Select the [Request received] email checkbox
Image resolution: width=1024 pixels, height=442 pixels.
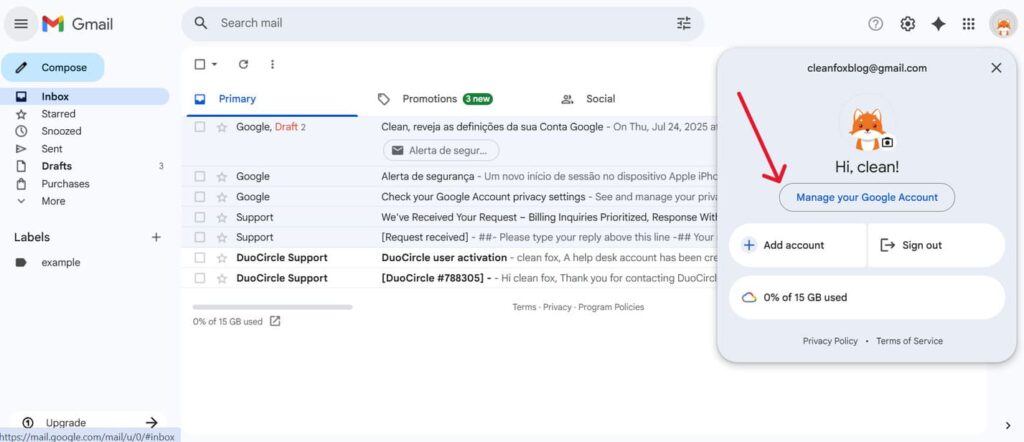pos(200,238)
